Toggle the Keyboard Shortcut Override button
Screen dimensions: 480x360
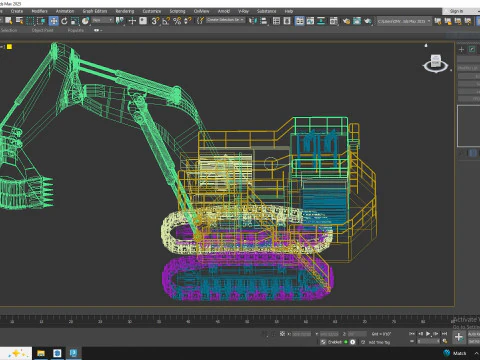pos(143,21)
